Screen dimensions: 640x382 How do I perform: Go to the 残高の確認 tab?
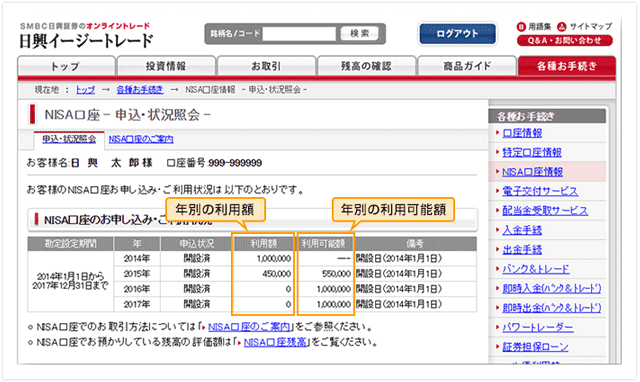click(x=367, y=66)
